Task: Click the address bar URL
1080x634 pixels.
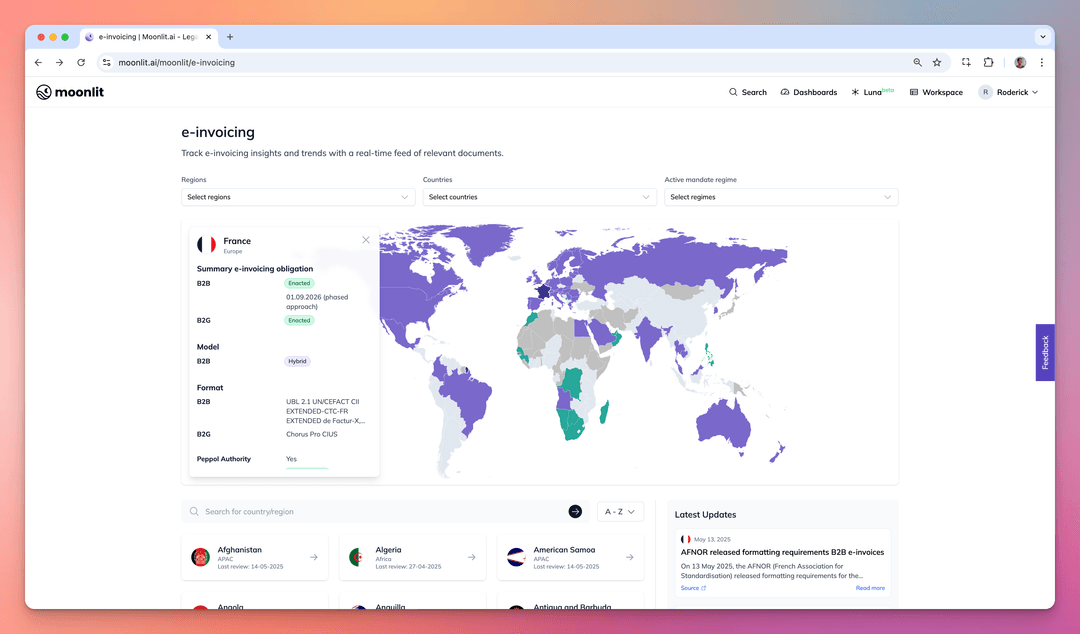Action: [176, 62]
